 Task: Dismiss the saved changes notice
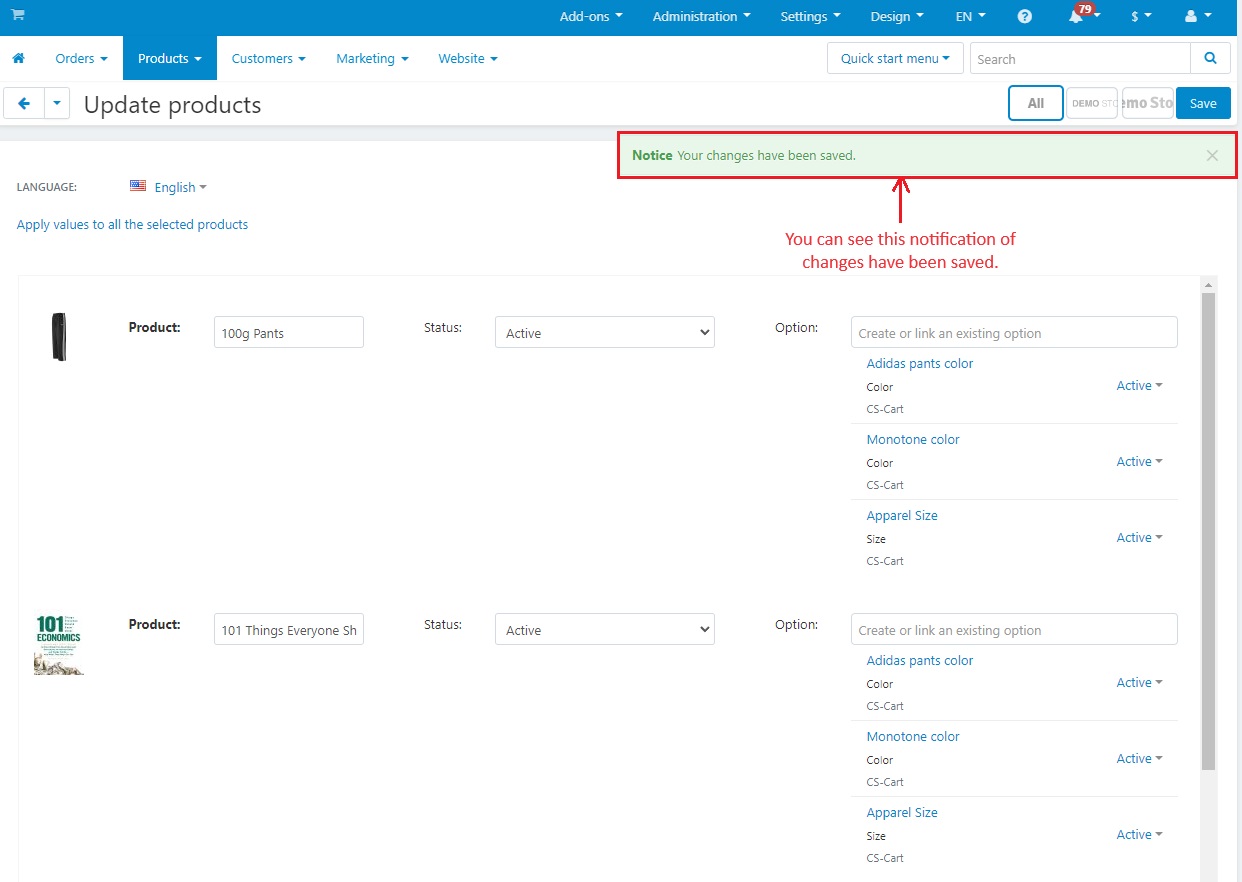tap(1212, 156)
